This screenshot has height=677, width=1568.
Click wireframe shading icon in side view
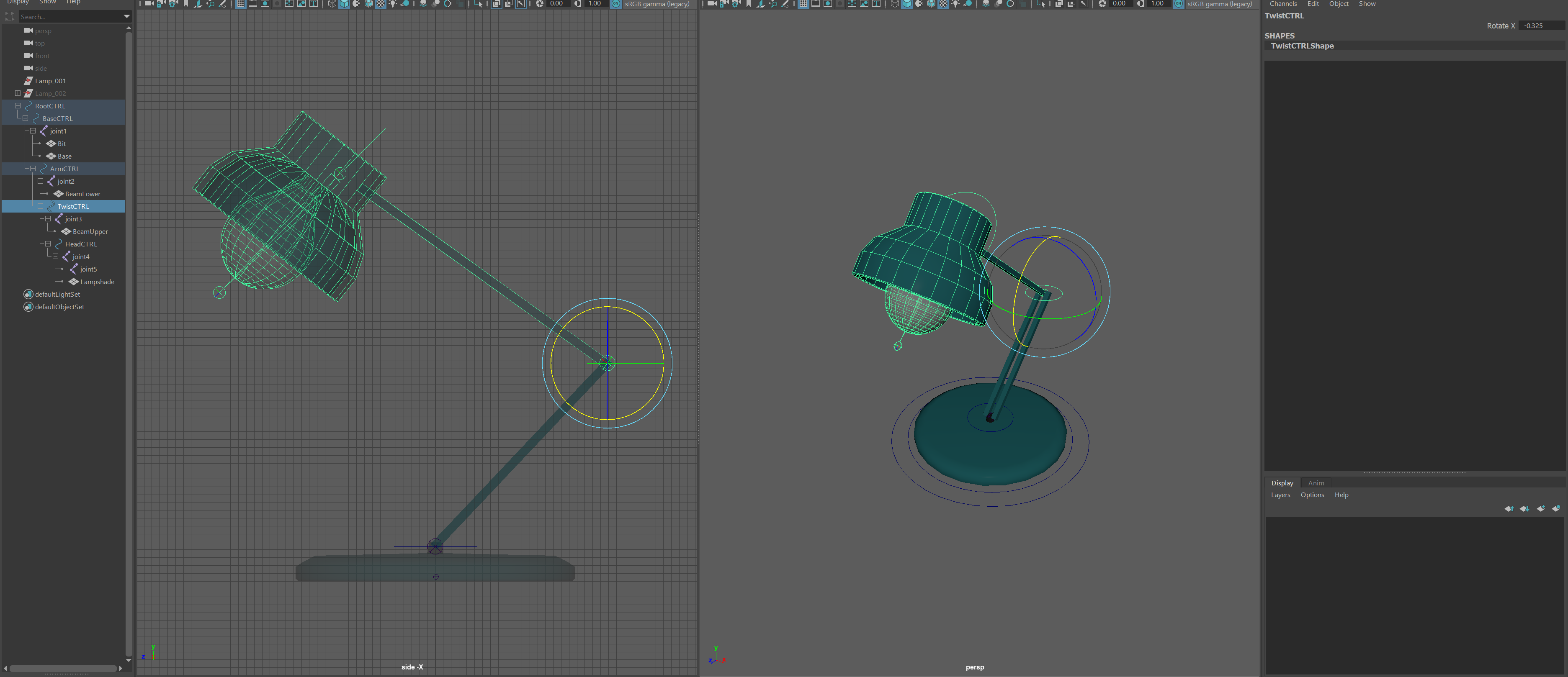click(332, 4)
